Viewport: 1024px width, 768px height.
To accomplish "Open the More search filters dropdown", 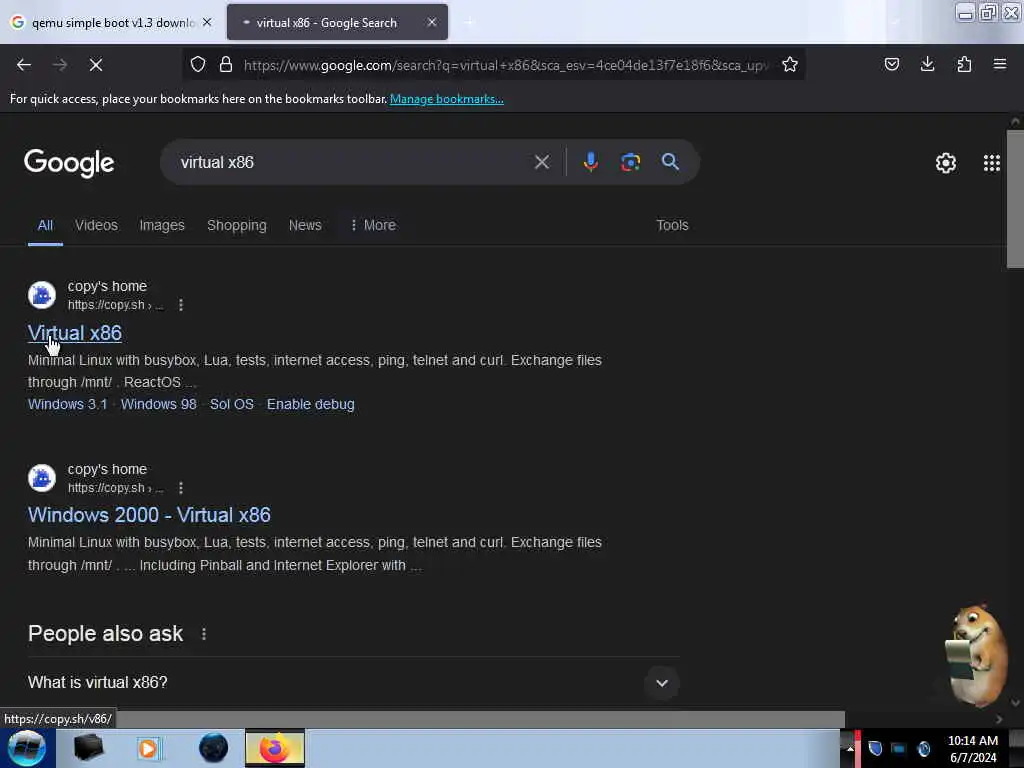I will (x=373, y=225).
